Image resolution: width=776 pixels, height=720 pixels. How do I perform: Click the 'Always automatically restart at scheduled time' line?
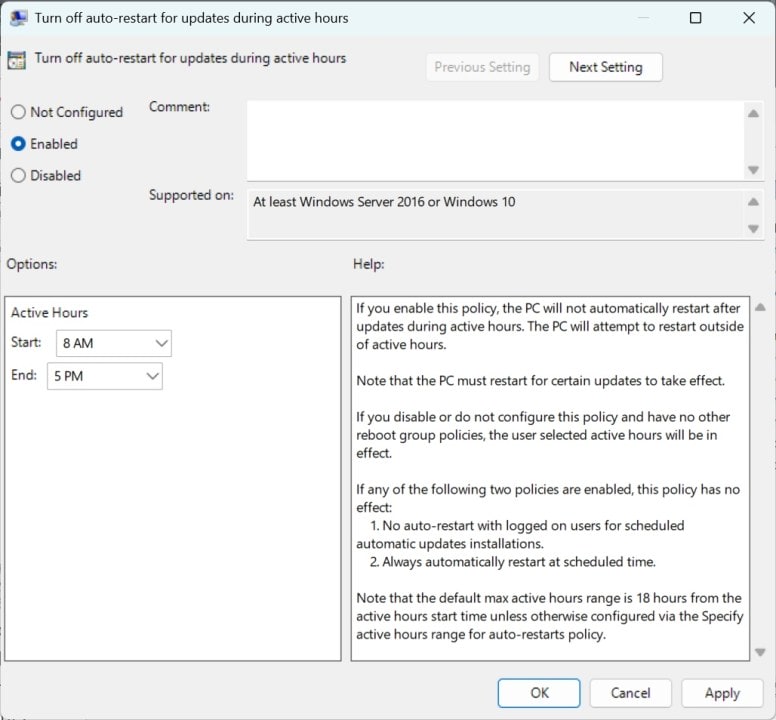(x=513, y=562)
